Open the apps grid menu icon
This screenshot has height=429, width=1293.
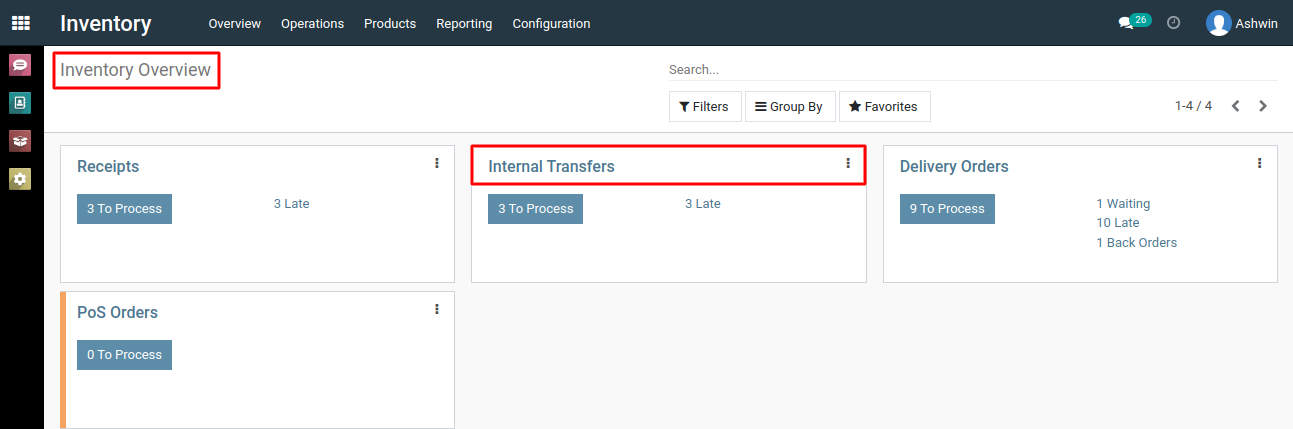20,22
